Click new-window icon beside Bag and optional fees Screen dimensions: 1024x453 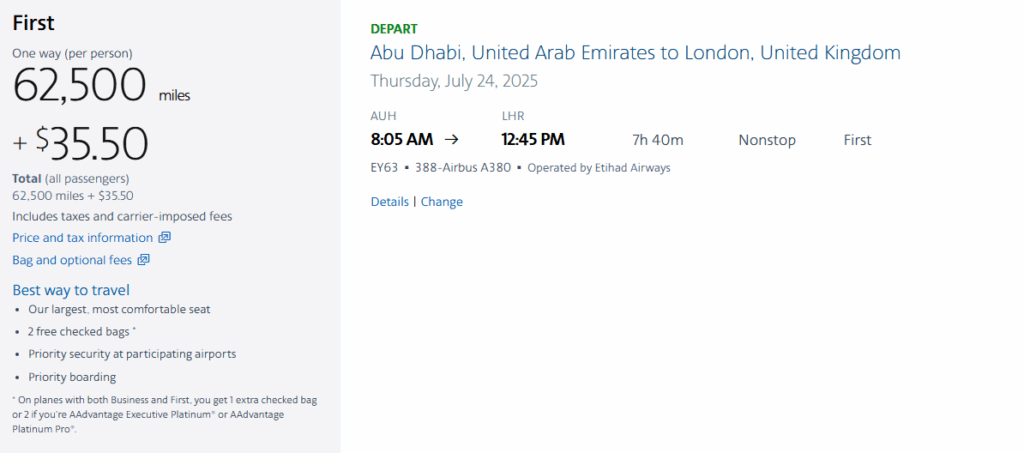(x=143, y=260)
